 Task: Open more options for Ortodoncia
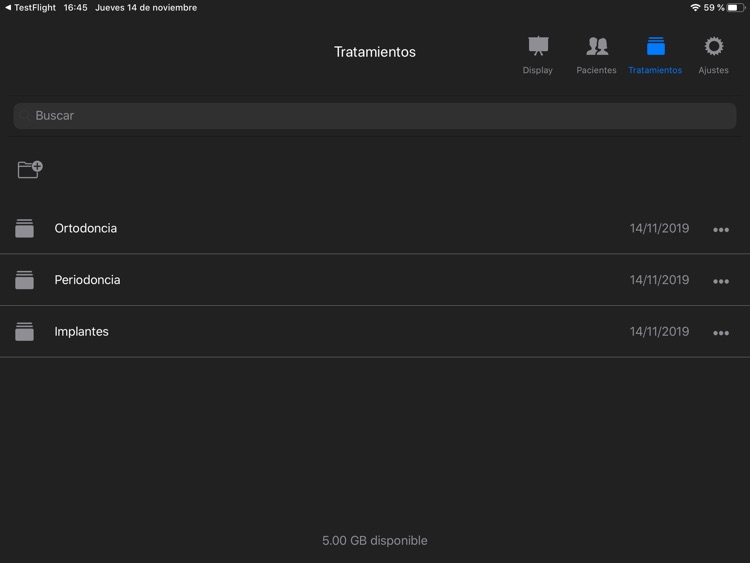[x=721, y=230]
